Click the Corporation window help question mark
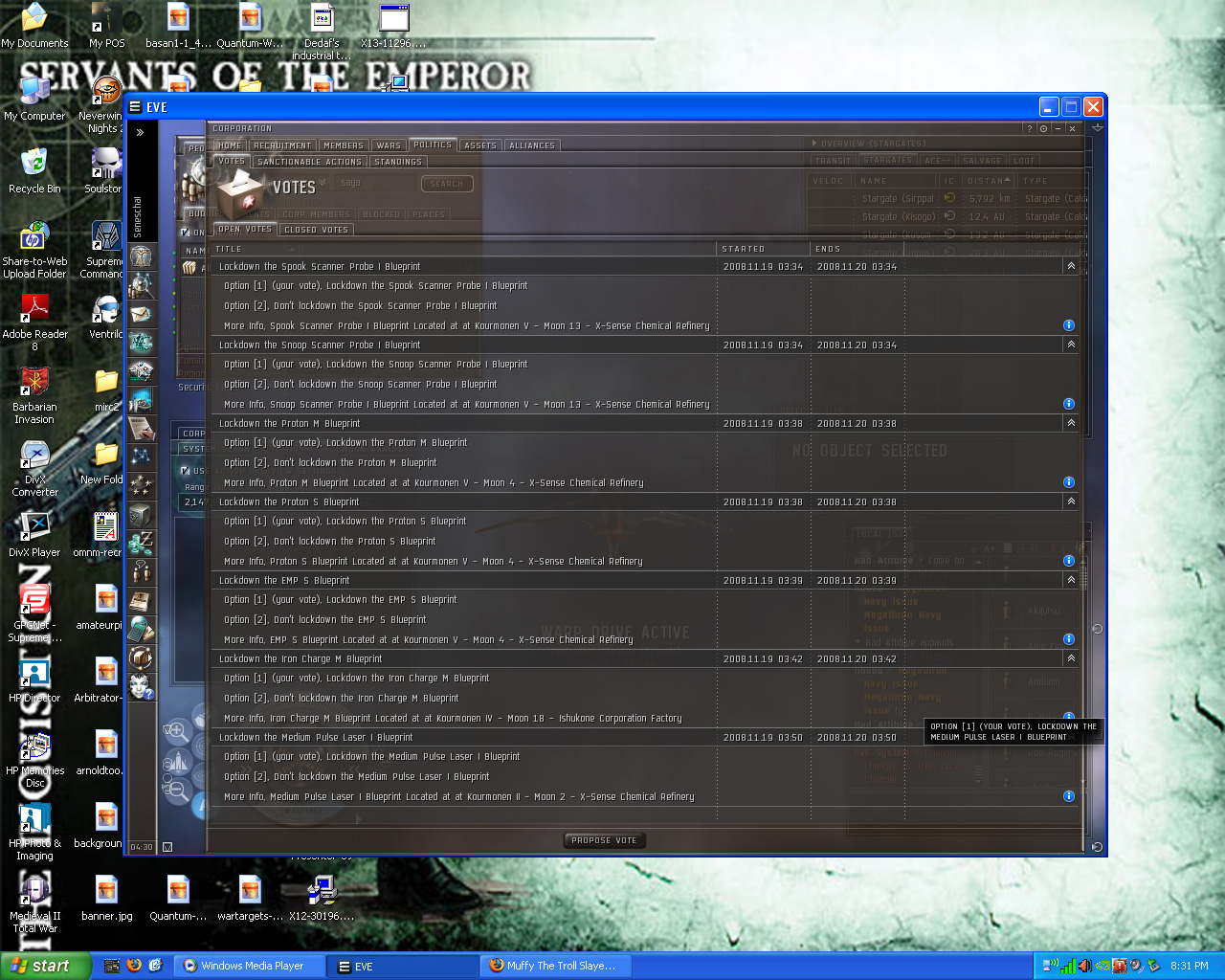1225x980 pixels. (x=1030, y=128)
